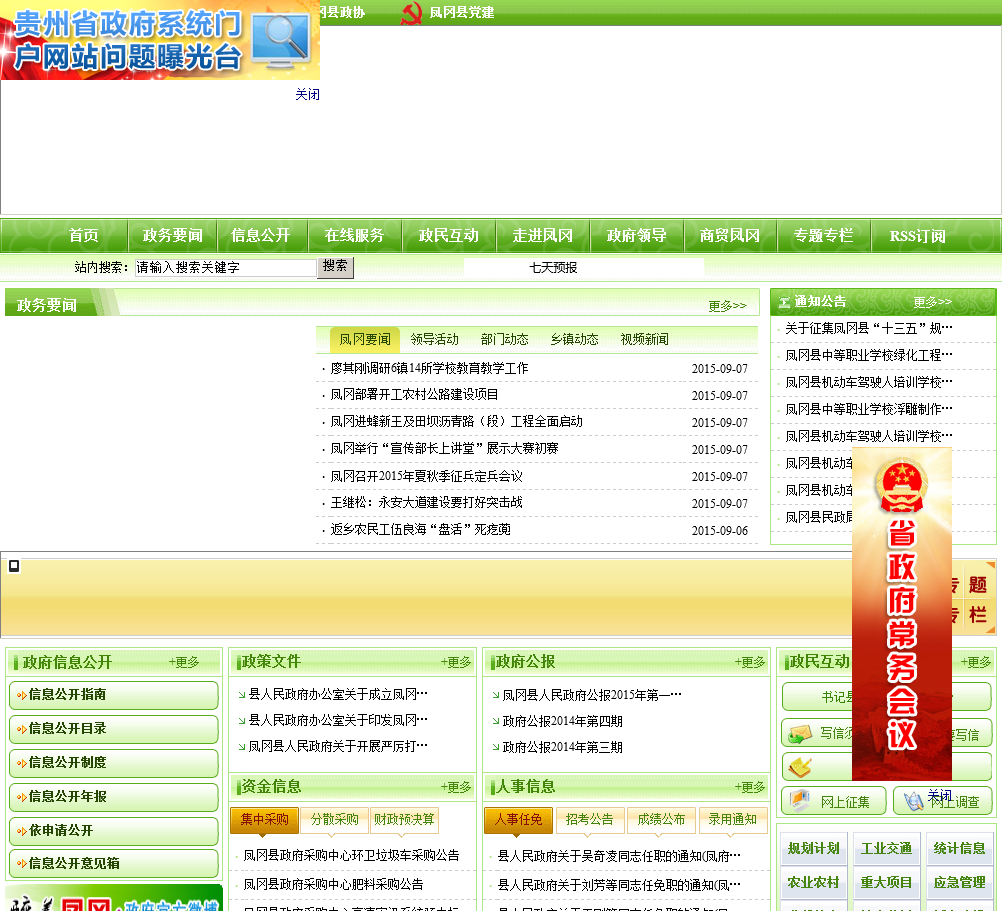
Task: Open 凤冈县人民政府公报2015年第一… link
Action: click(592, 695)
